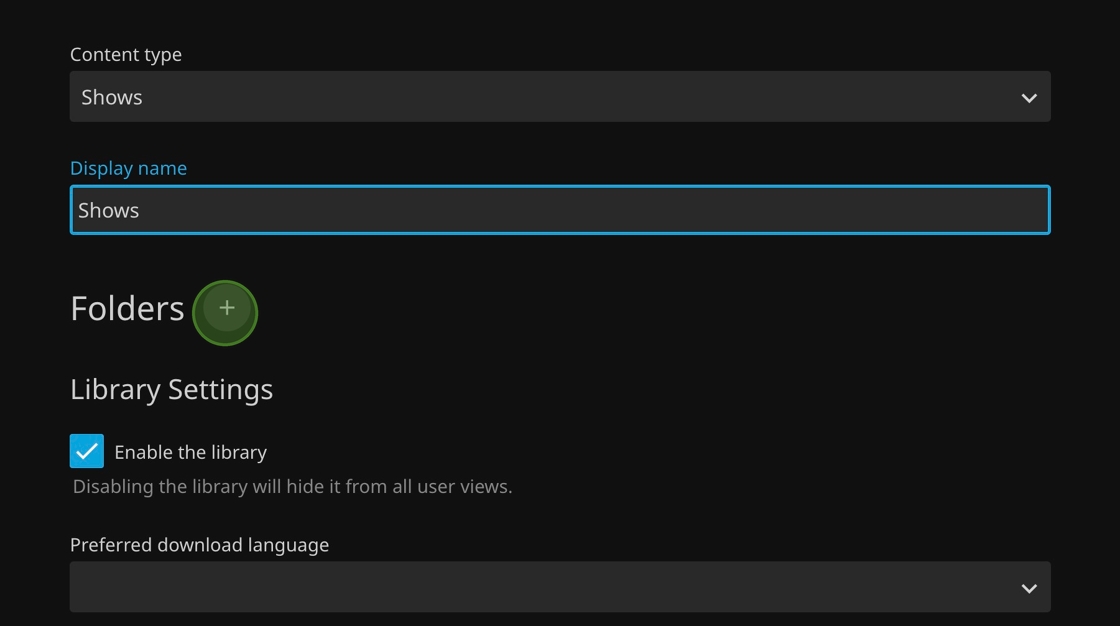Click the 'Disabling the library will hide it' description
Screen dimensions: 1120x626
tap(292, 487)
